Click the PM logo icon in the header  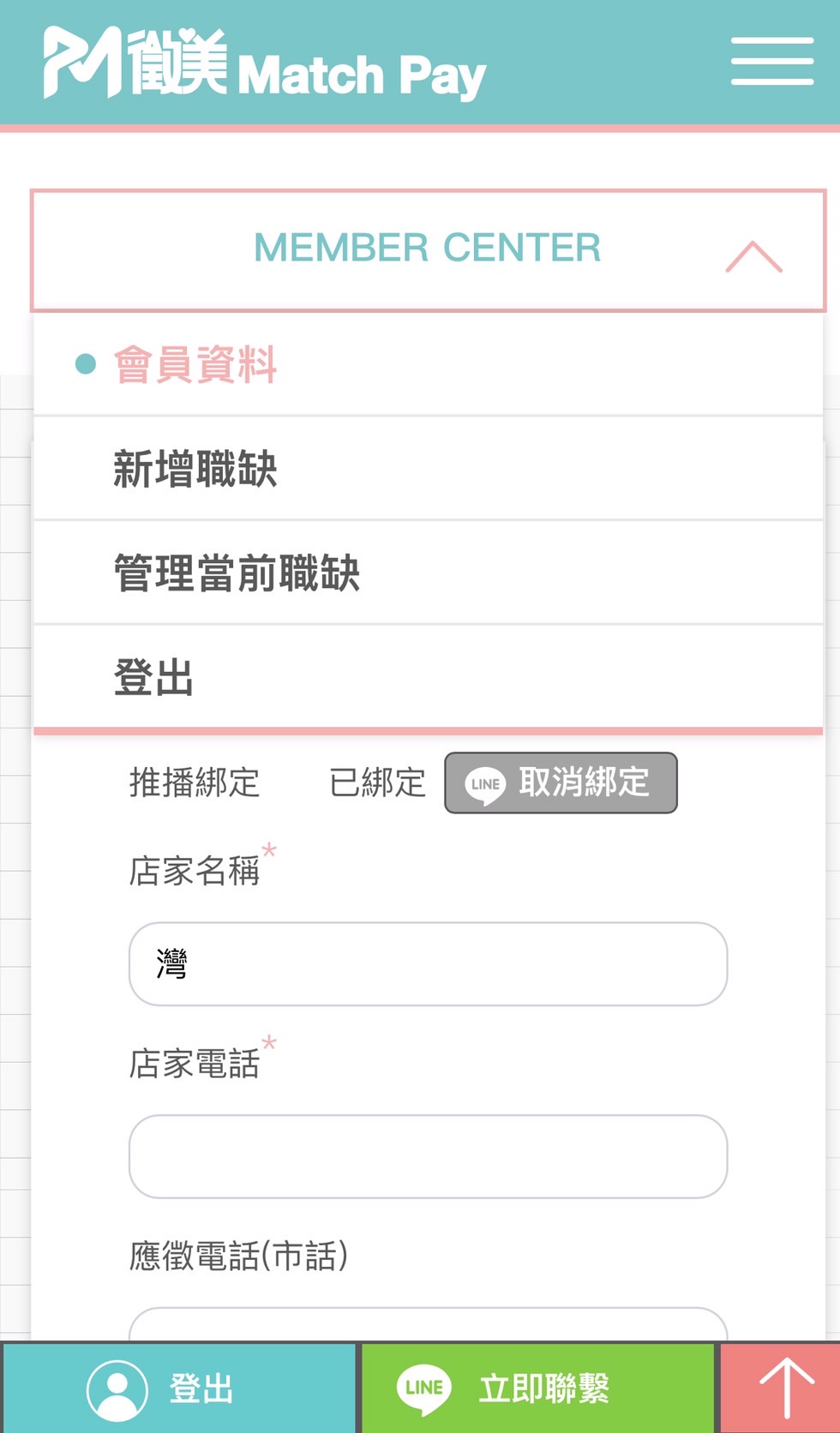point(82,62)
